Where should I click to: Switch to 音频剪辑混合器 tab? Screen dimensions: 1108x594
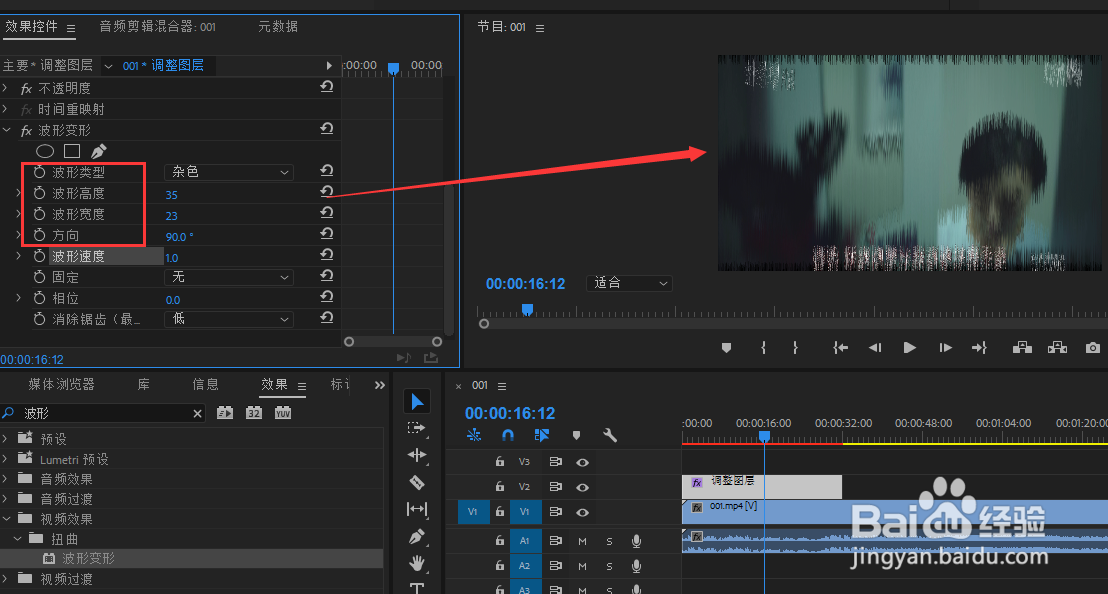(157, 27)
